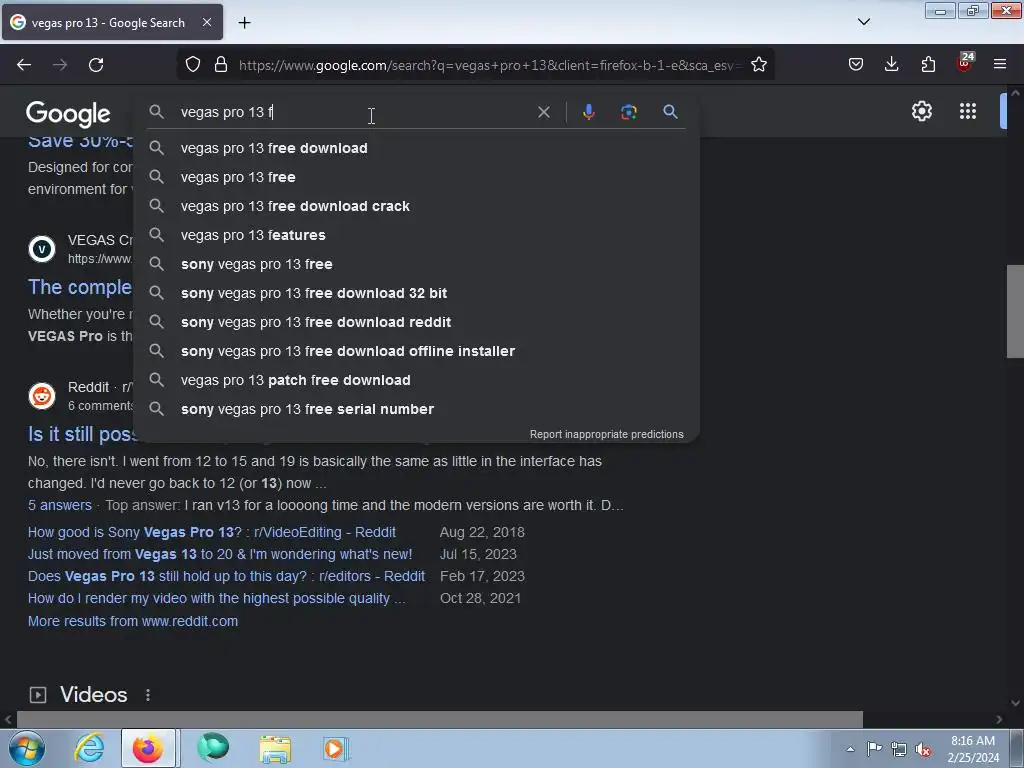Choose suggestion free download 32 bit

(416, 293)
